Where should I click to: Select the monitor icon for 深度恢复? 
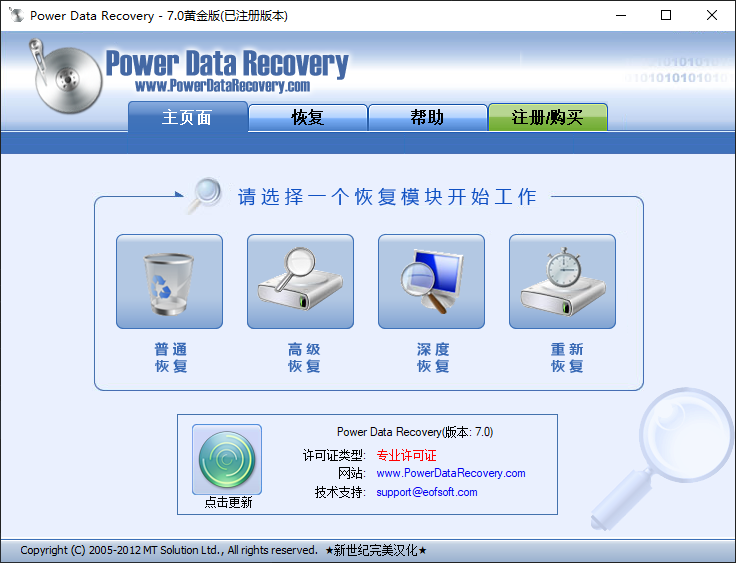431,281
